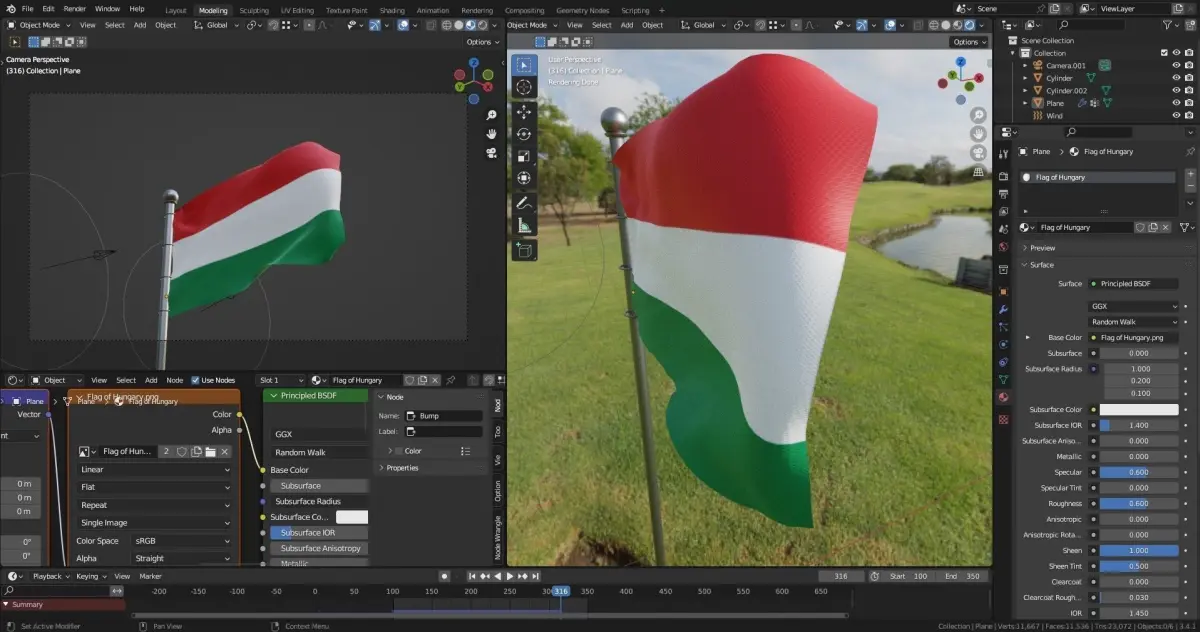
Task: Uncheck Collection exclude checkbox in outliner
Action: point(1164,53)
